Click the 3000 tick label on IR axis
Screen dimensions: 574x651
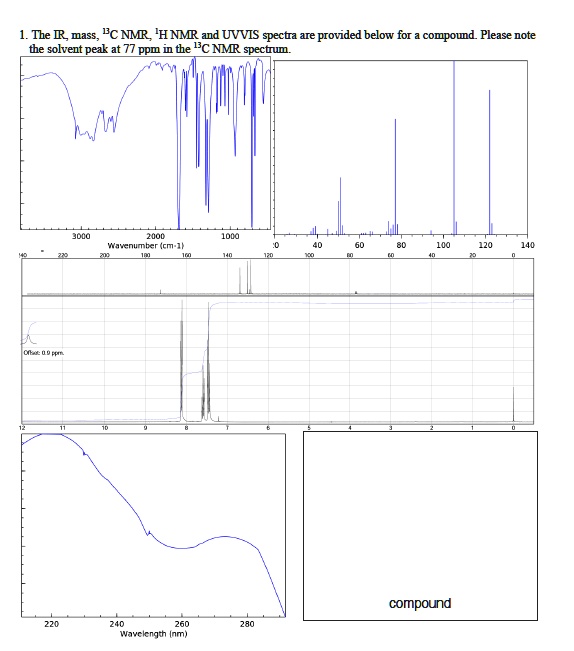(x=81, y=236)
